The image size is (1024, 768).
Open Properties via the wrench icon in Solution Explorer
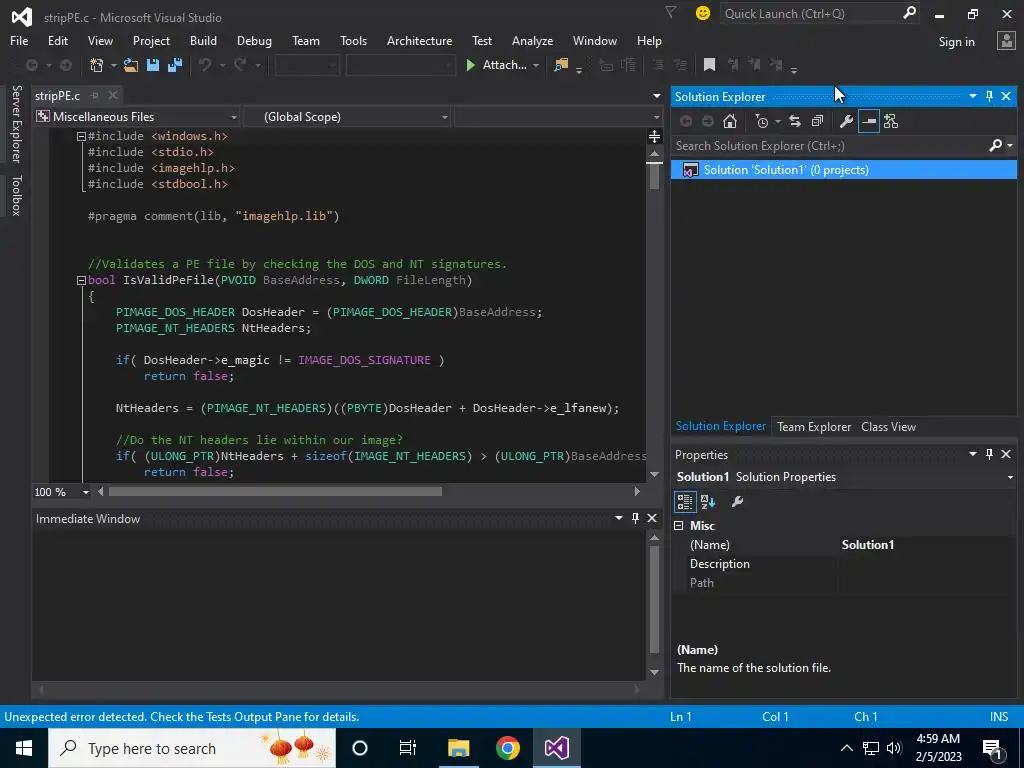click(x=846, y=121)
